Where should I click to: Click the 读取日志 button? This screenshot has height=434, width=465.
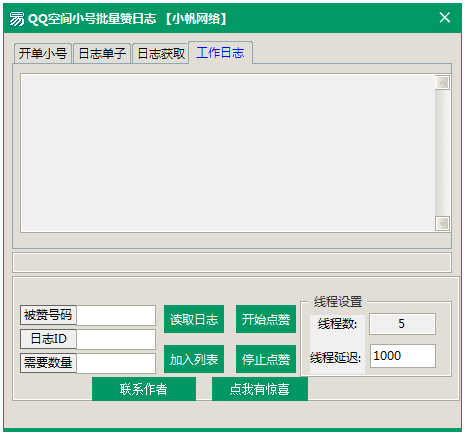pos(194,319)
